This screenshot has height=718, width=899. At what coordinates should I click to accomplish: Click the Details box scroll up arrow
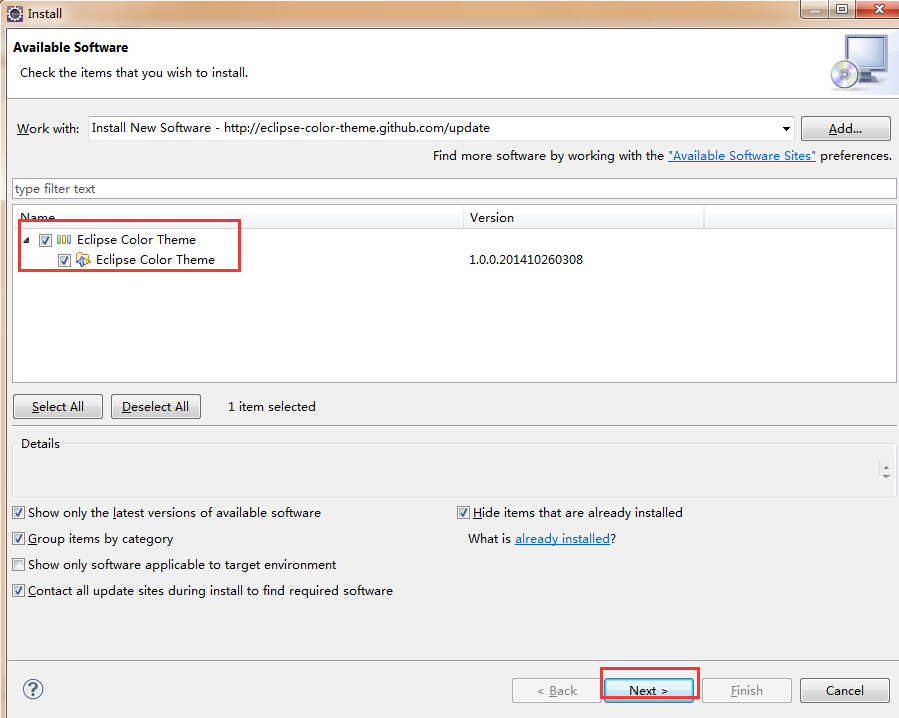coord(886,467)
